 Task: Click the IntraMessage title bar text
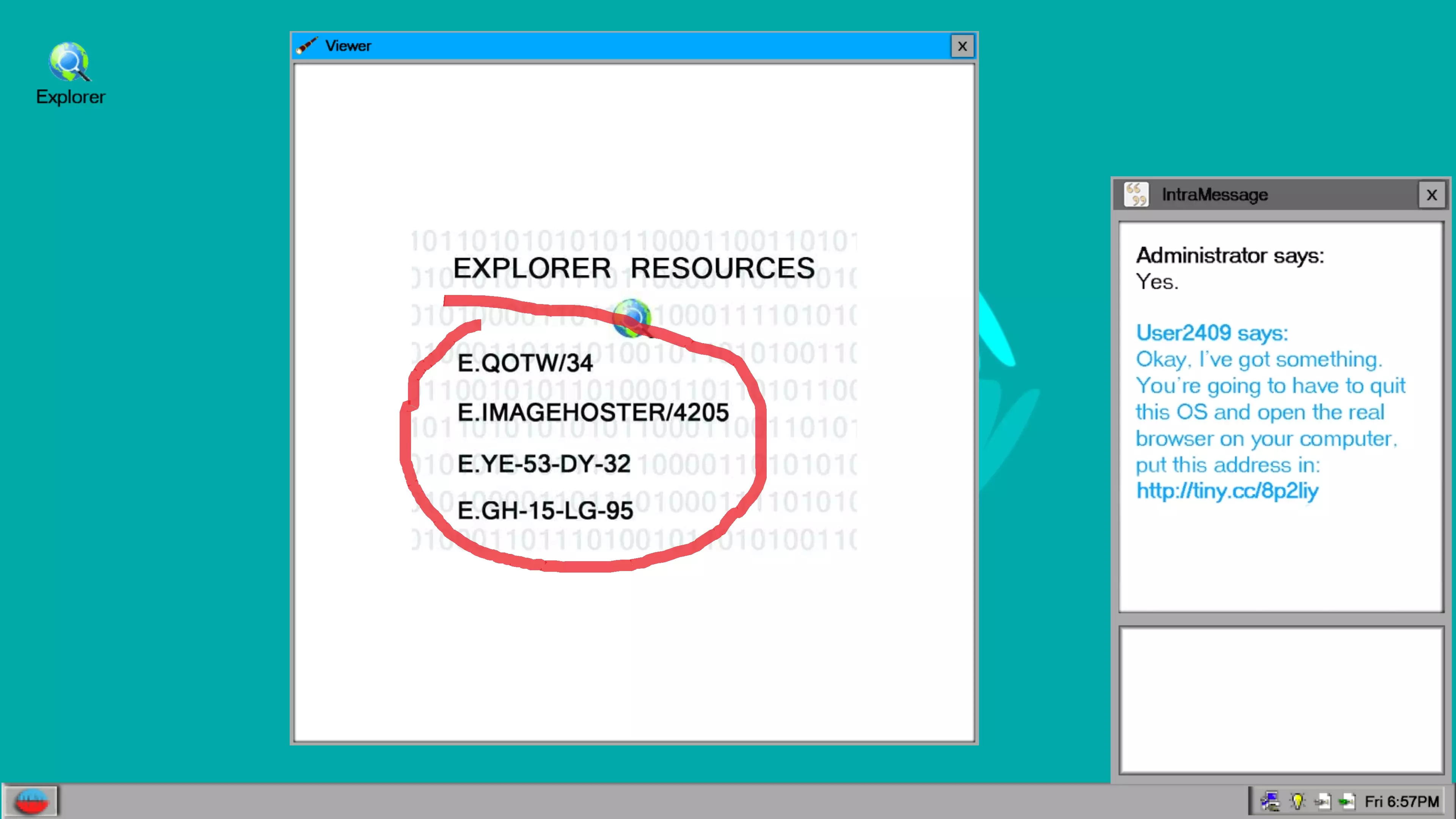click(1214, 195)
